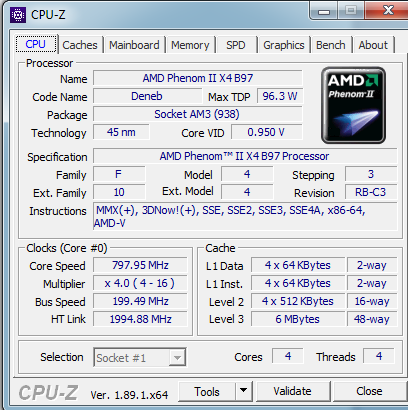
Task: Click the CPU-Z app icon in title bar
Action: click(18, 15)
